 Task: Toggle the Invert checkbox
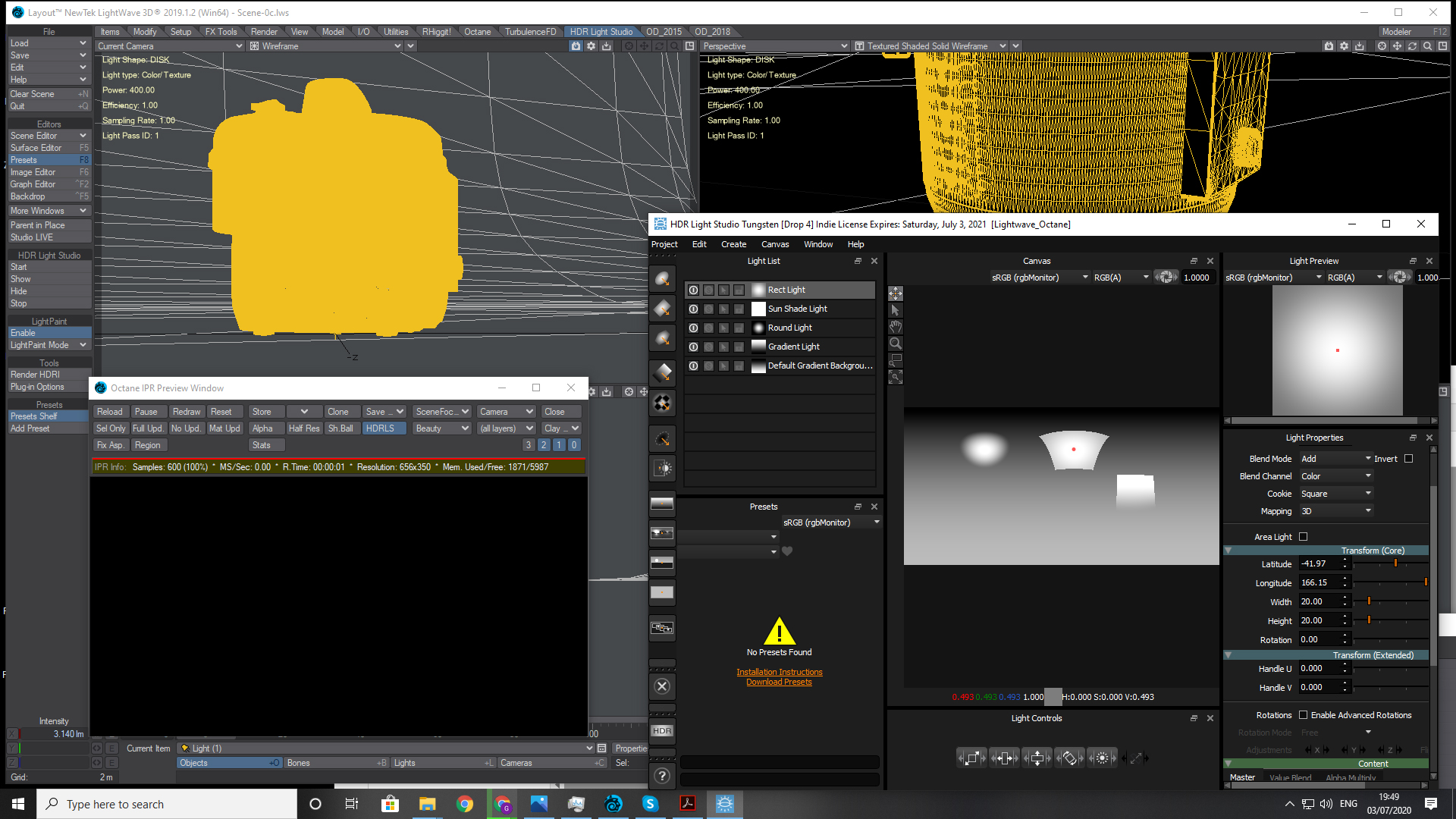click(x=1409, y=459)
